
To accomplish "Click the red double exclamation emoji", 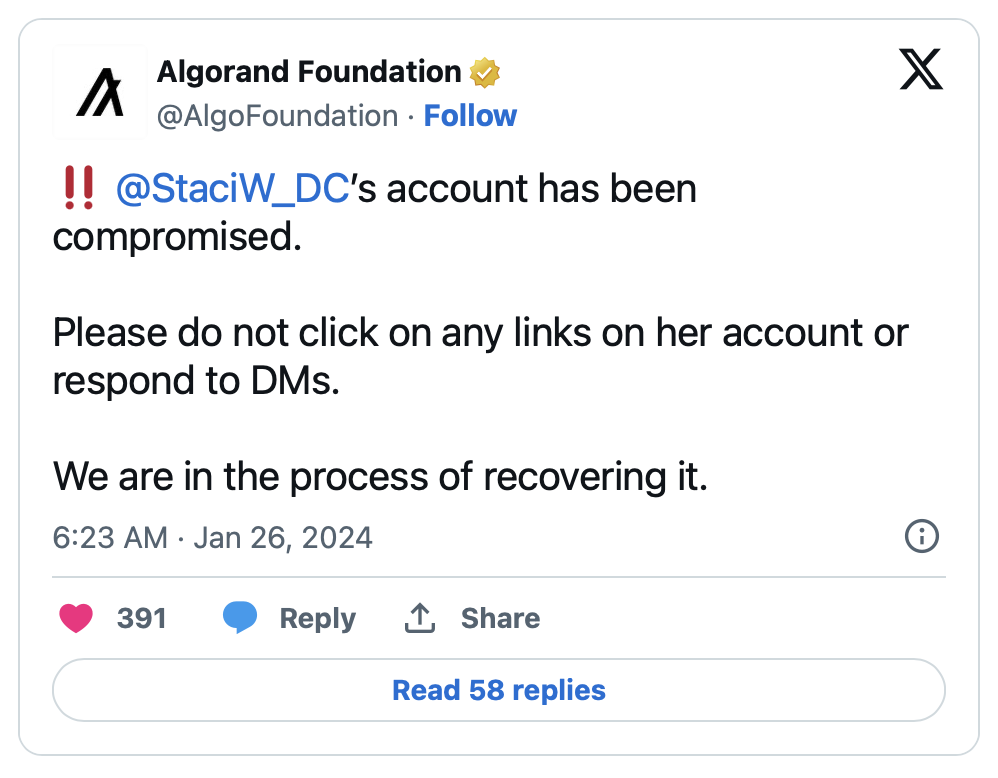I will coord(78,188).
